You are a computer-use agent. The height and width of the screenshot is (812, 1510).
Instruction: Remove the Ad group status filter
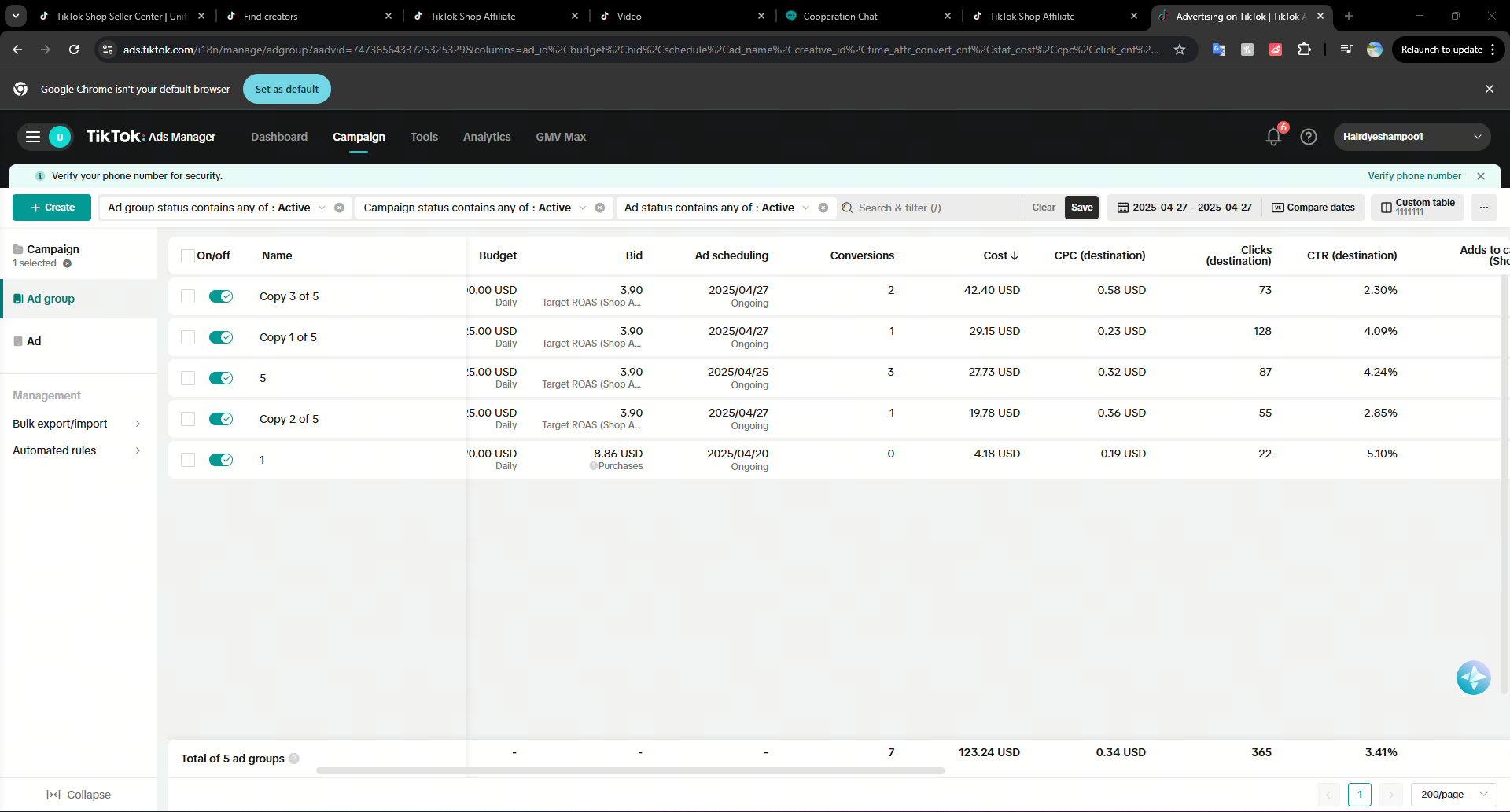[339, 208]
